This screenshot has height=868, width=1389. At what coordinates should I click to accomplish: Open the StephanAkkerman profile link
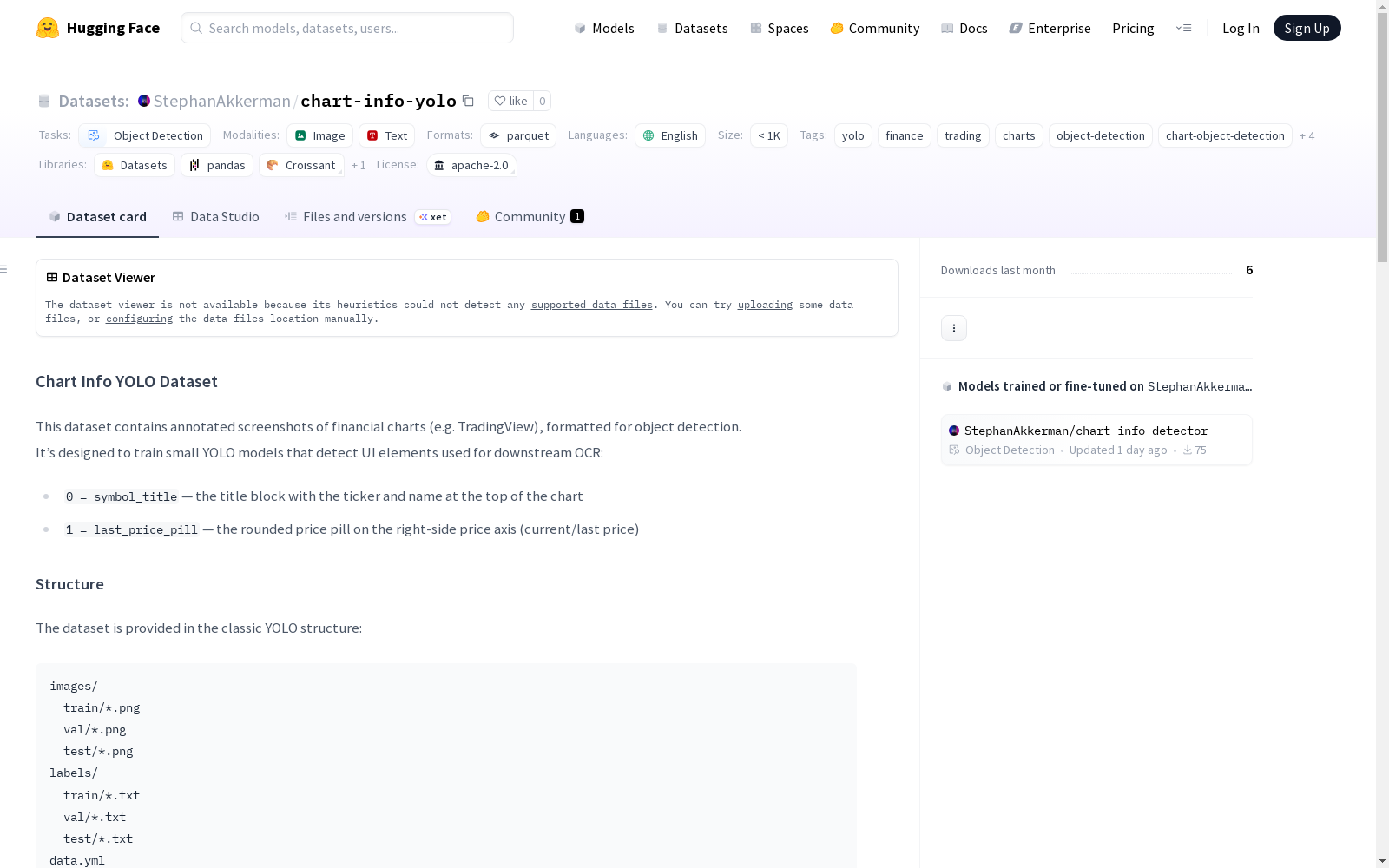tap(221, 101)
